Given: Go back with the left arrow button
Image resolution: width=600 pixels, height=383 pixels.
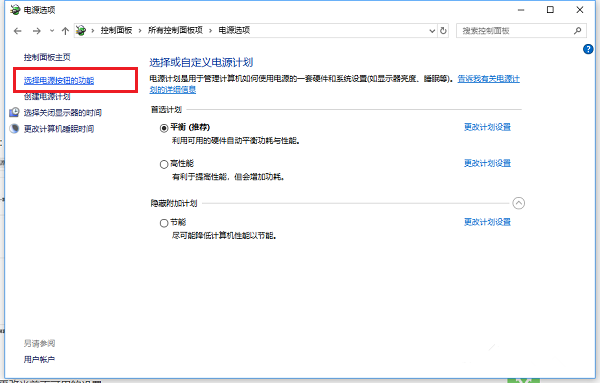Looking at the screenshot, I should pyautogui.click(x=18, y=31).
